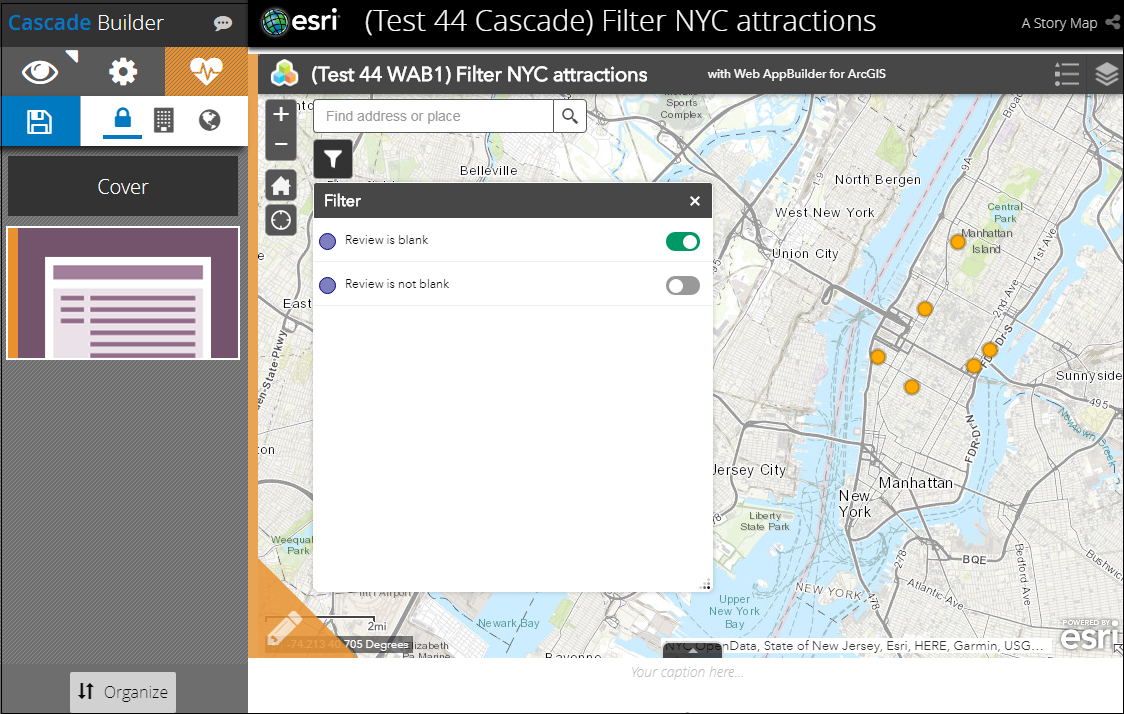The height and width of the screenshot is (714, 1124).
Task: Click the Cascade Builder title
Action: [x=86, y=23]
